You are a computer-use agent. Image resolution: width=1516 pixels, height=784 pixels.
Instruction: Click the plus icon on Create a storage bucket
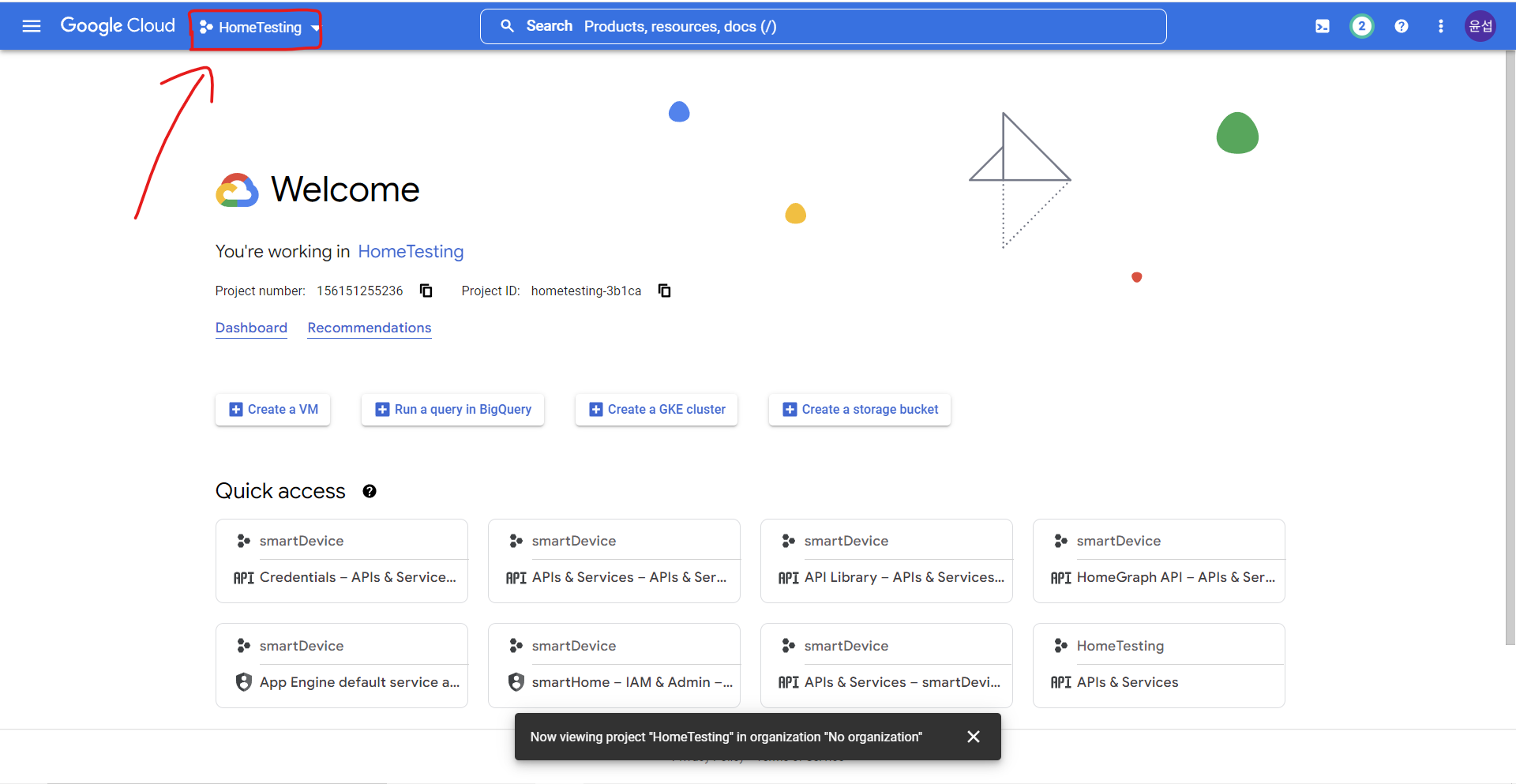pyautogui.click(x=790, y=409)
